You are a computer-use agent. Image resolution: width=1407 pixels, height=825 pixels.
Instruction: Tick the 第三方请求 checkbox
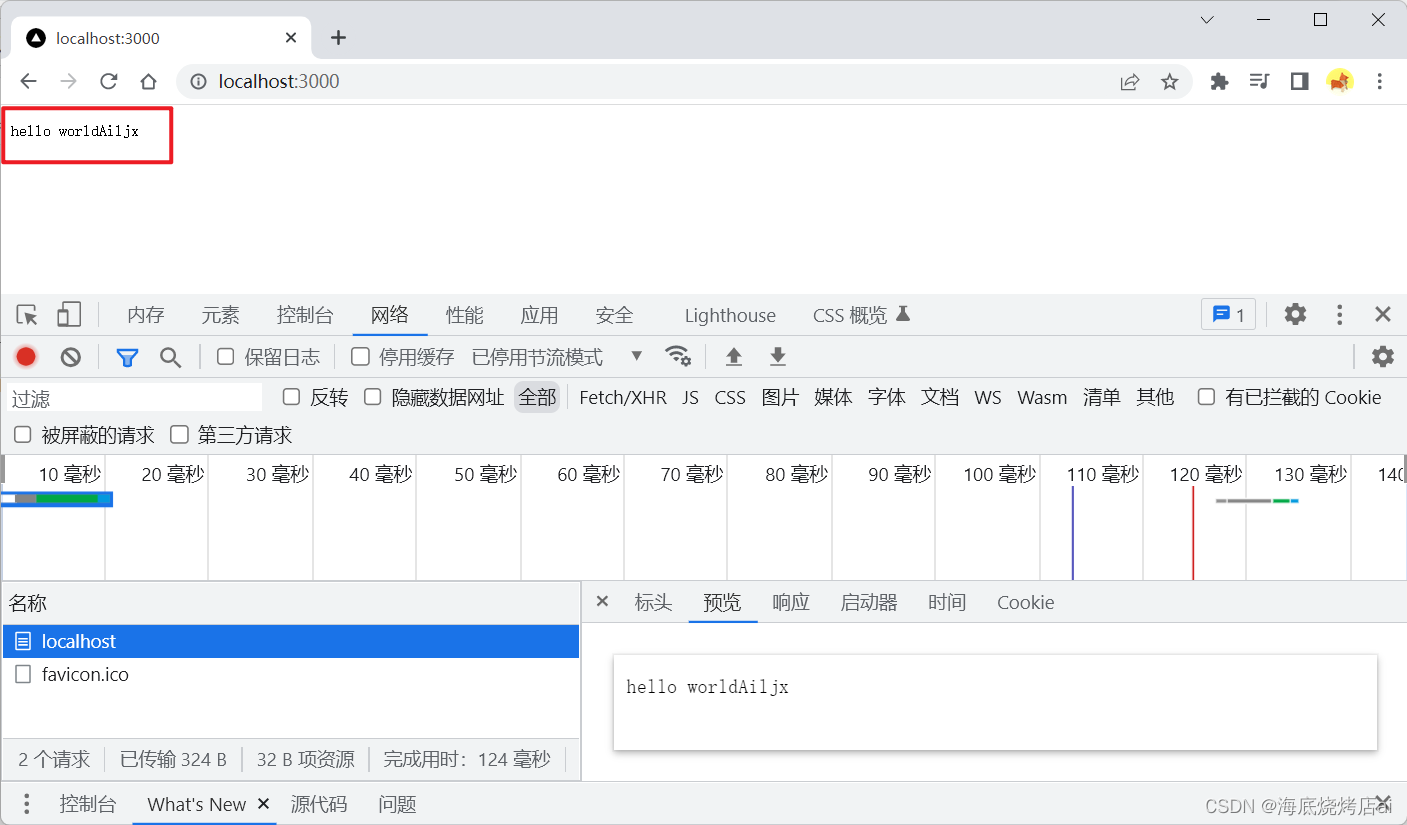point(180,435)
